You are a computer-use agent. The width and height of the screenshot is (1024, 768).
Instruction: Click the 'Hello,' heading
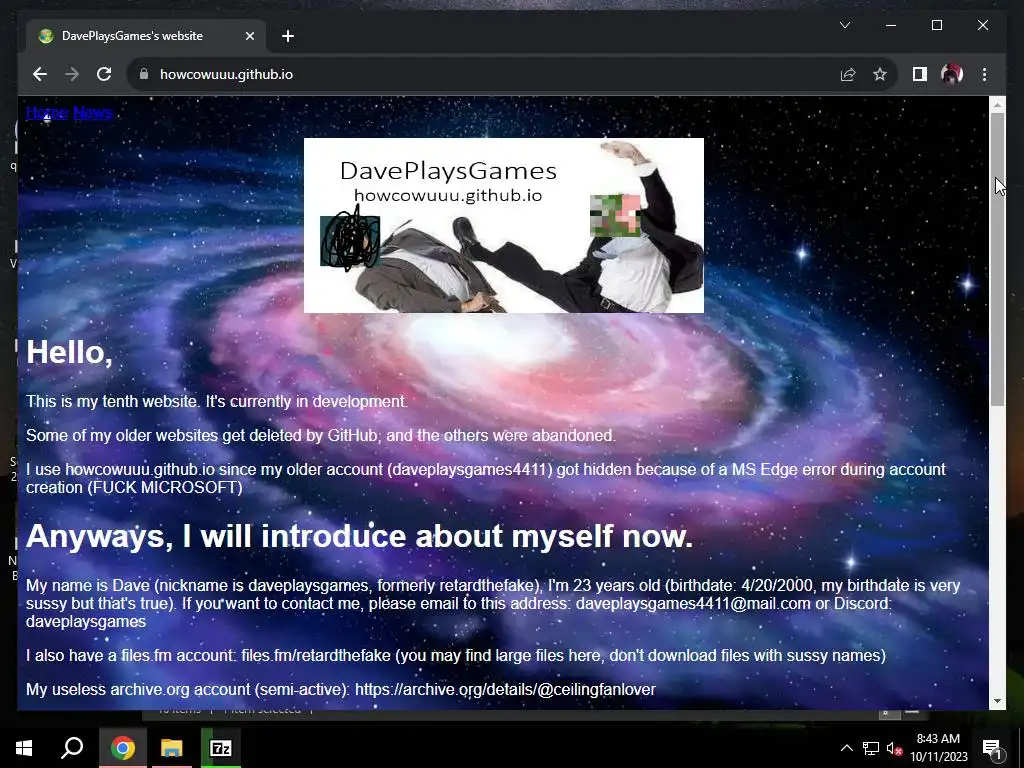[69, 353]
